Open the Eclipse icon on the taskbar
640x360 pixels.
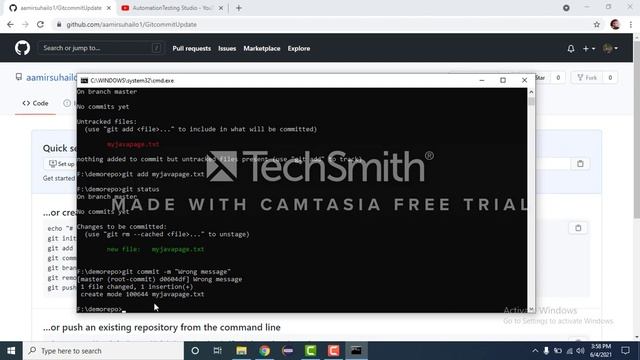[x=288, y=351]
